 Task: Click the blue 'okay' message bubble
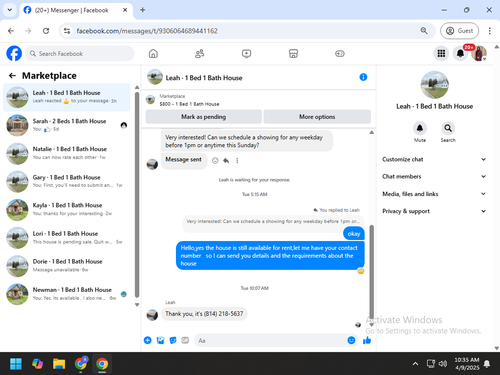354,234
